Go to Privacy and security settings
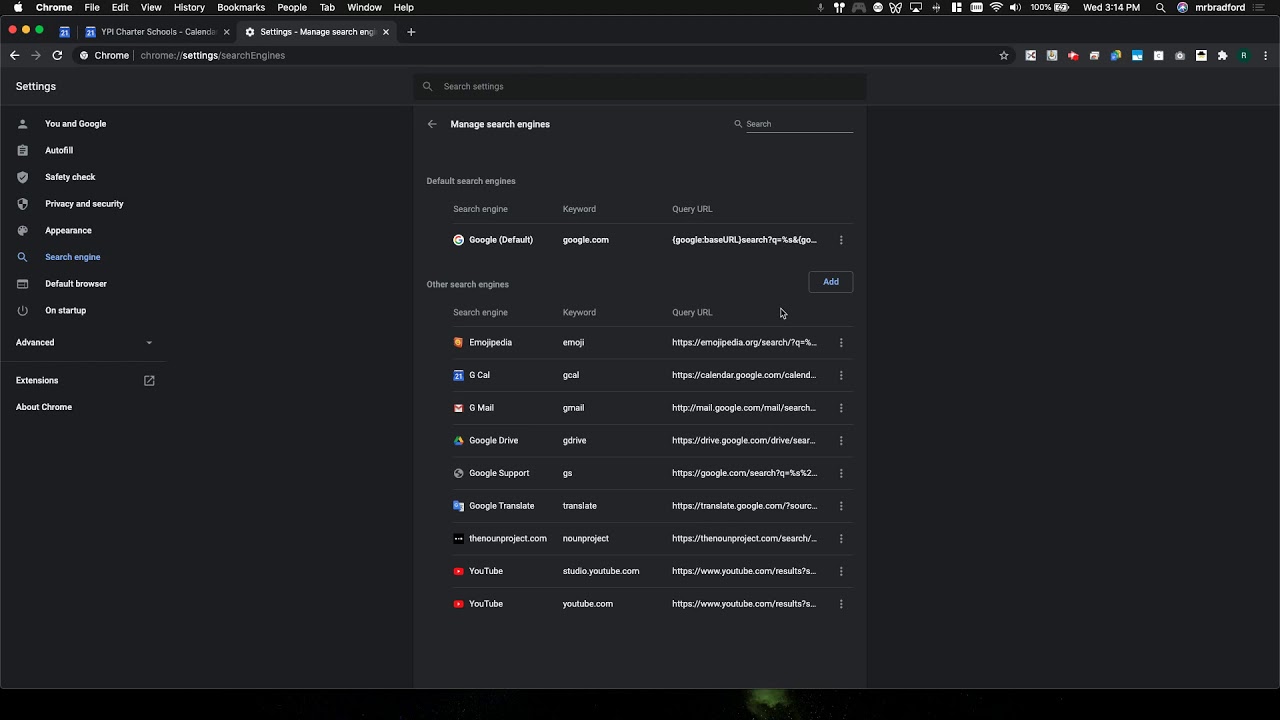Image resolution: width=1280 pixels, height=720 pixels. coord(84,204)
